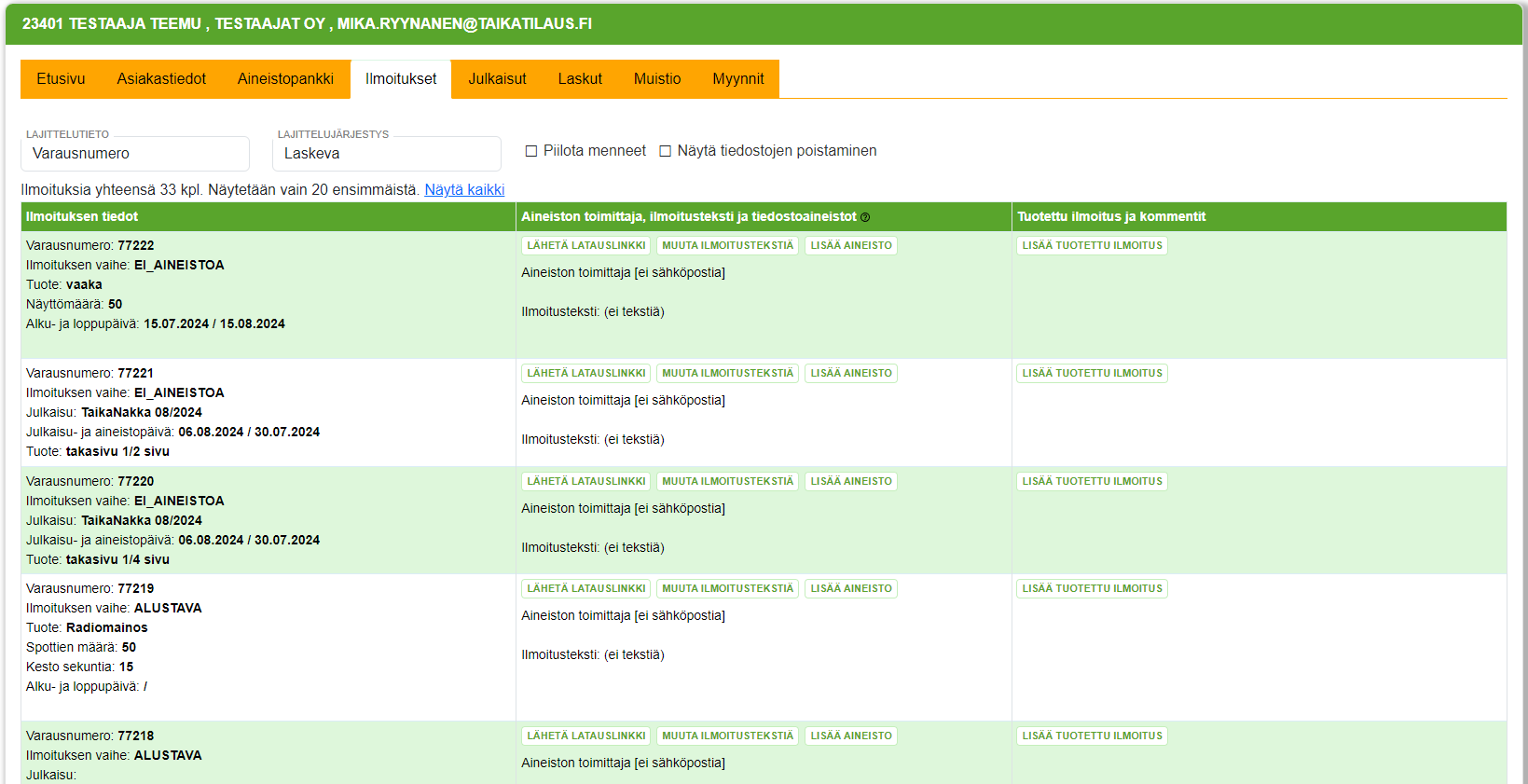The height and width of the screenshot is (784, 1528).
Task: Click Lähetä latauslinkki for reservation 77220
Action: (586, 481)
